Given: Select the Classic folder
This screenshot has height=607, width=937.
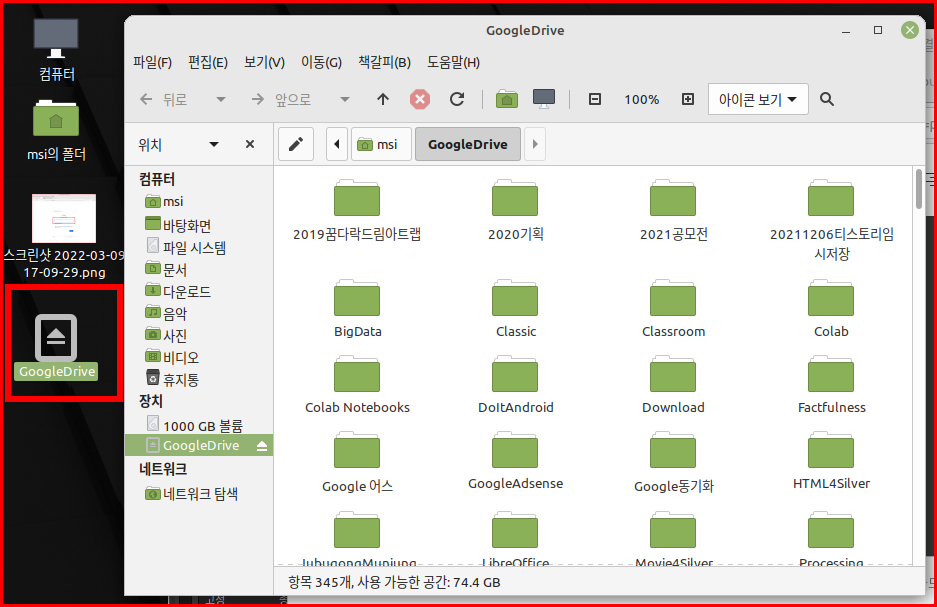Looking at the screenshot, I should pos(516,309).
